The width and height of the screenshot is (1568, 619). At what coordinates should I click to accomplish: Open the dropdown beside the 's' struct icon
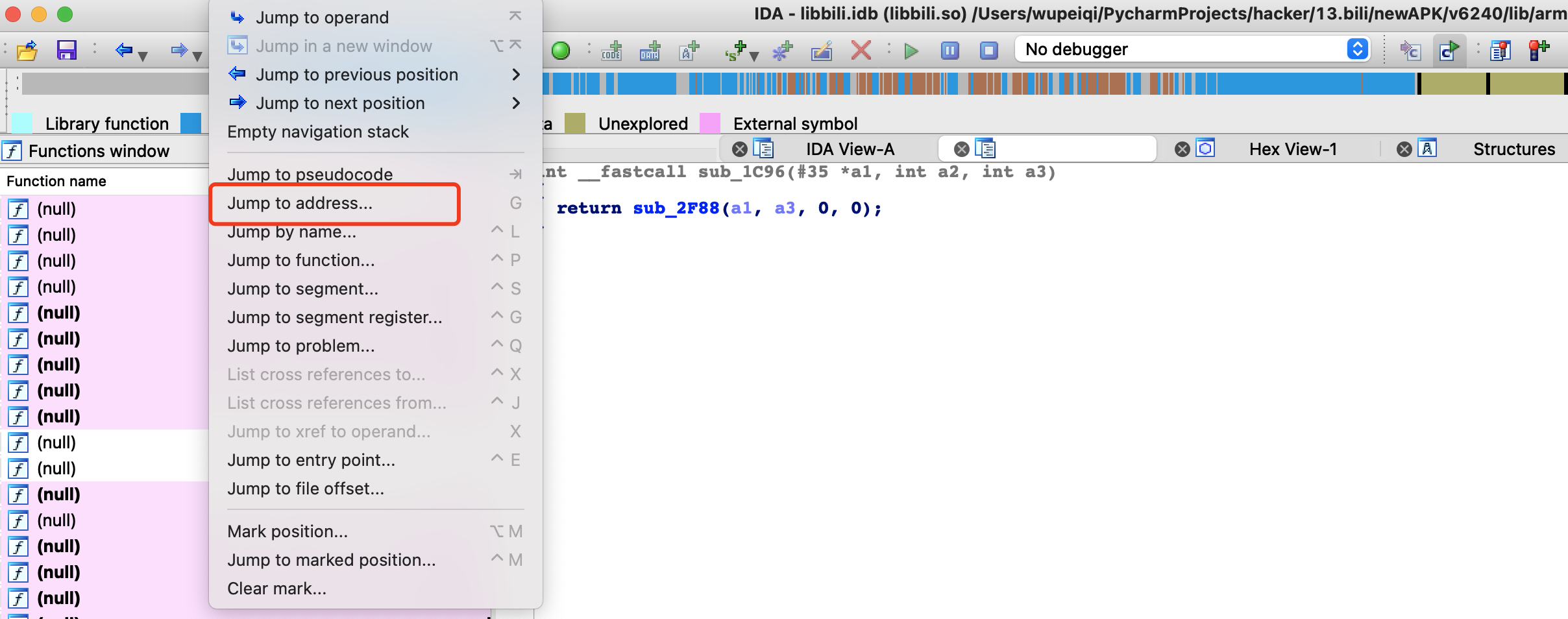(754, 56)
